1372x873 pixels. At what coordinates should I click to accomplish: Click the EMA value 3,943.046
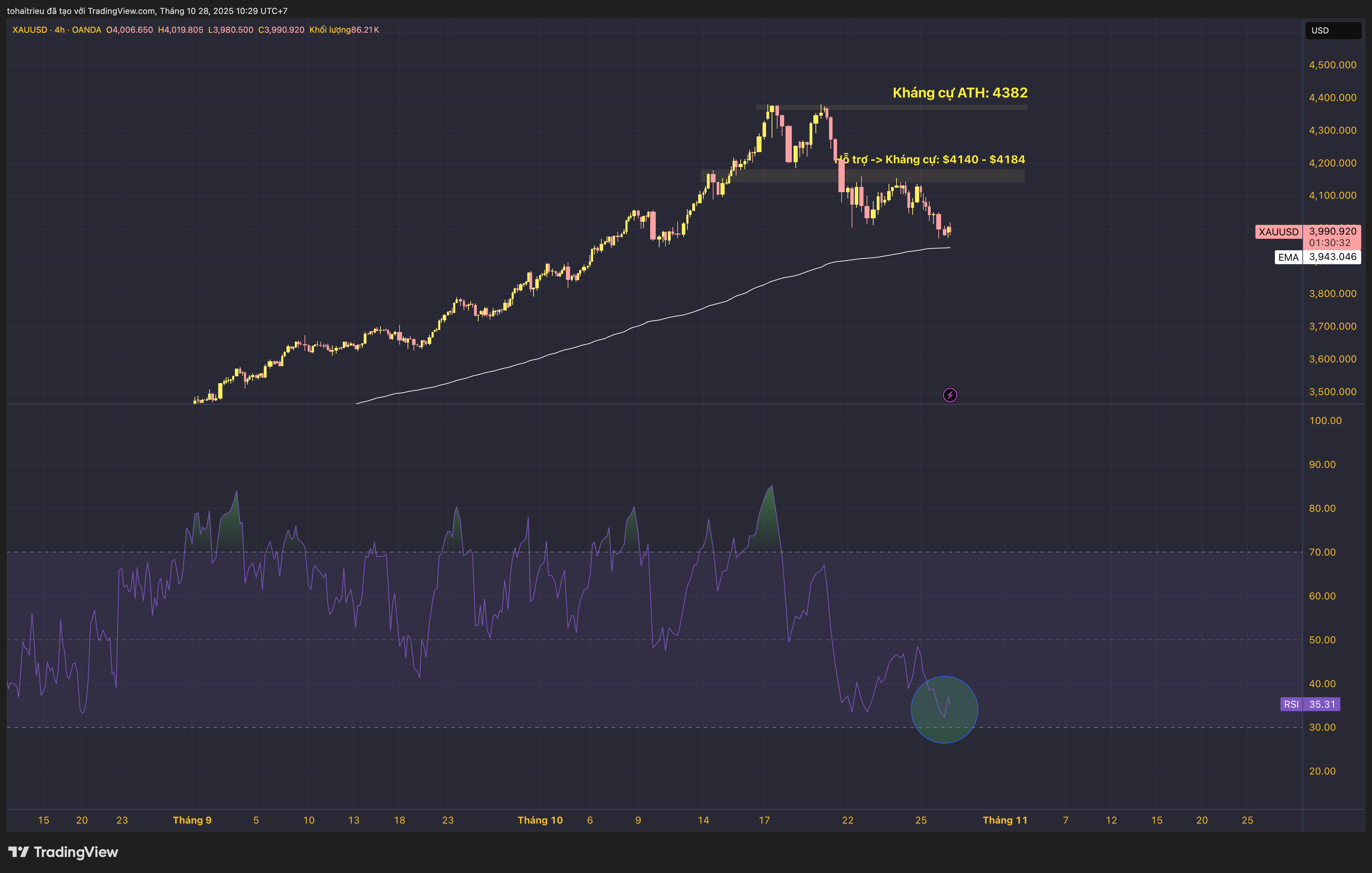point(1333,257)
